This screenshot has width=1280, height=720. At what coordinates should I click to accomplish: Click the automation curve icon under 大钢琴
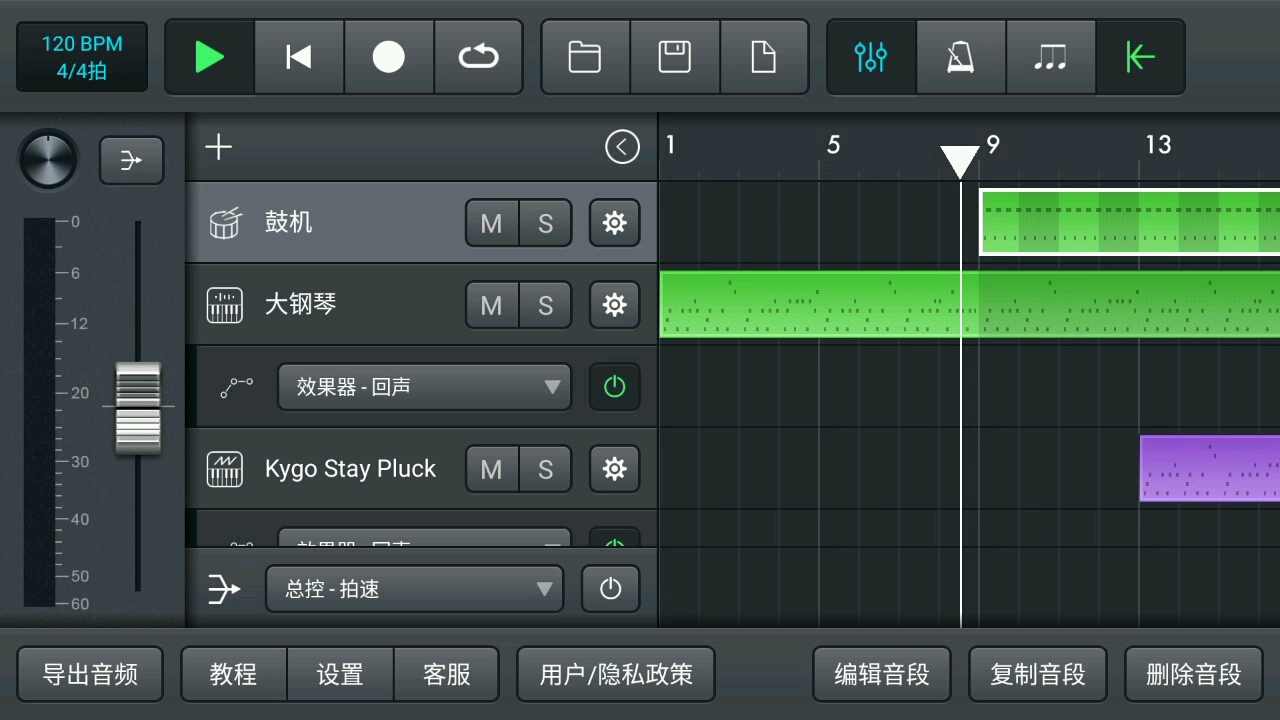click(x=237, y=387)
